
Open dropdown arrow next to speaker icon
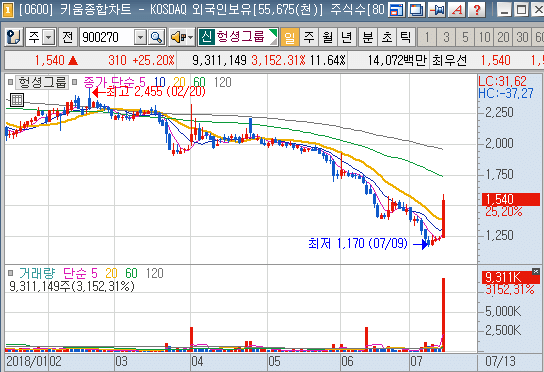(191, 37)
